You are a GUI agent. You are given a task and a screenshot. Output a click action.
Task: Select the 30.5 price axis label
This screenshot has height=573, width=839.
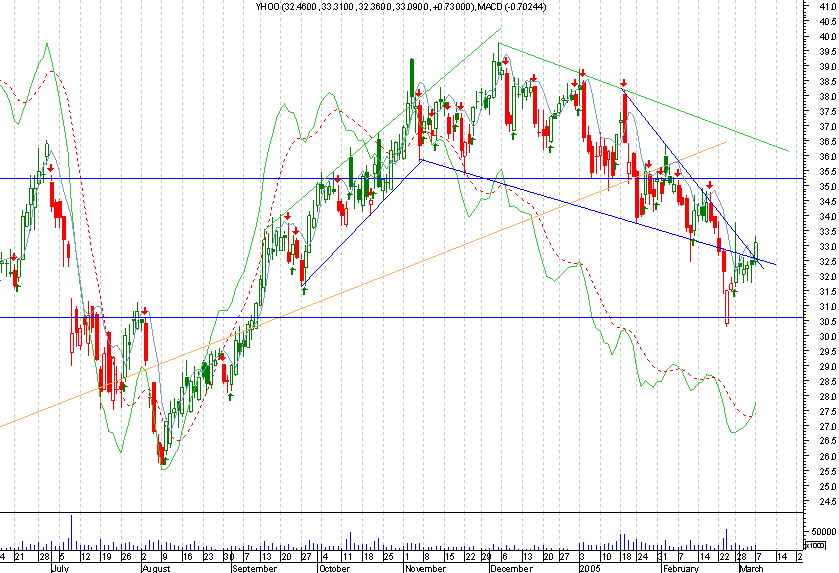[x=827, y=321]
